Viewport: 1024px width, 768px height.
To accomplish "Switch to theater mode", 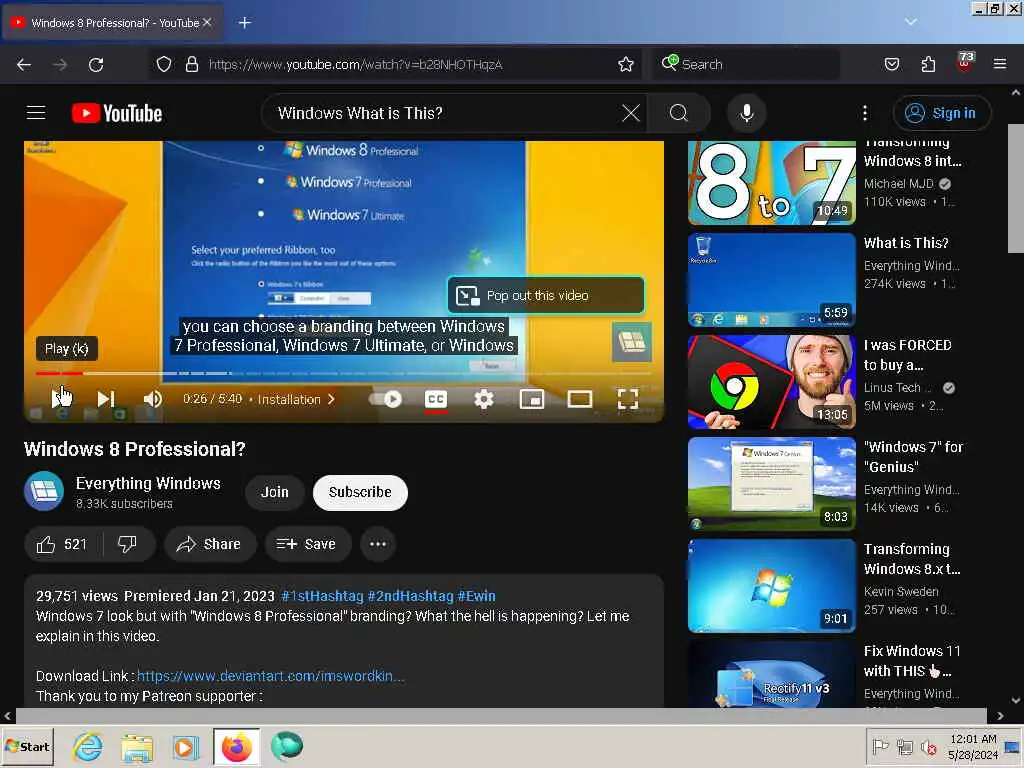I will point(579,398).
